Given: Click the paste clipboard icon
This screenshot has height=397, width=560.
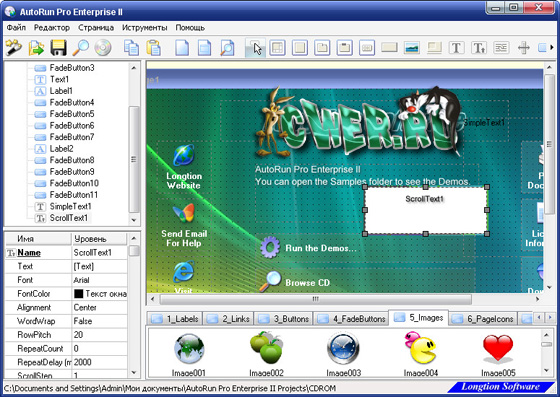Looking at the screenshot, I should click(x=153, y=48).
